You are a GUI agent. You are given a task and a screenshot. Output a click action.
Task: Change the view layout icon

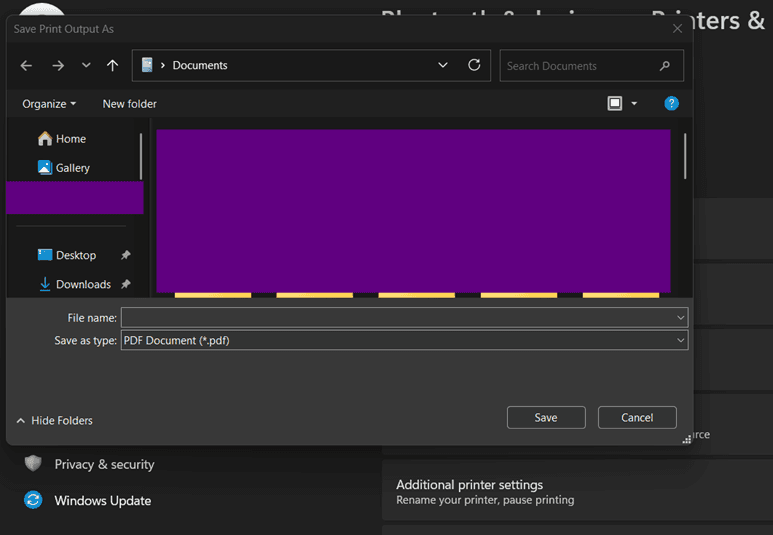615,104
